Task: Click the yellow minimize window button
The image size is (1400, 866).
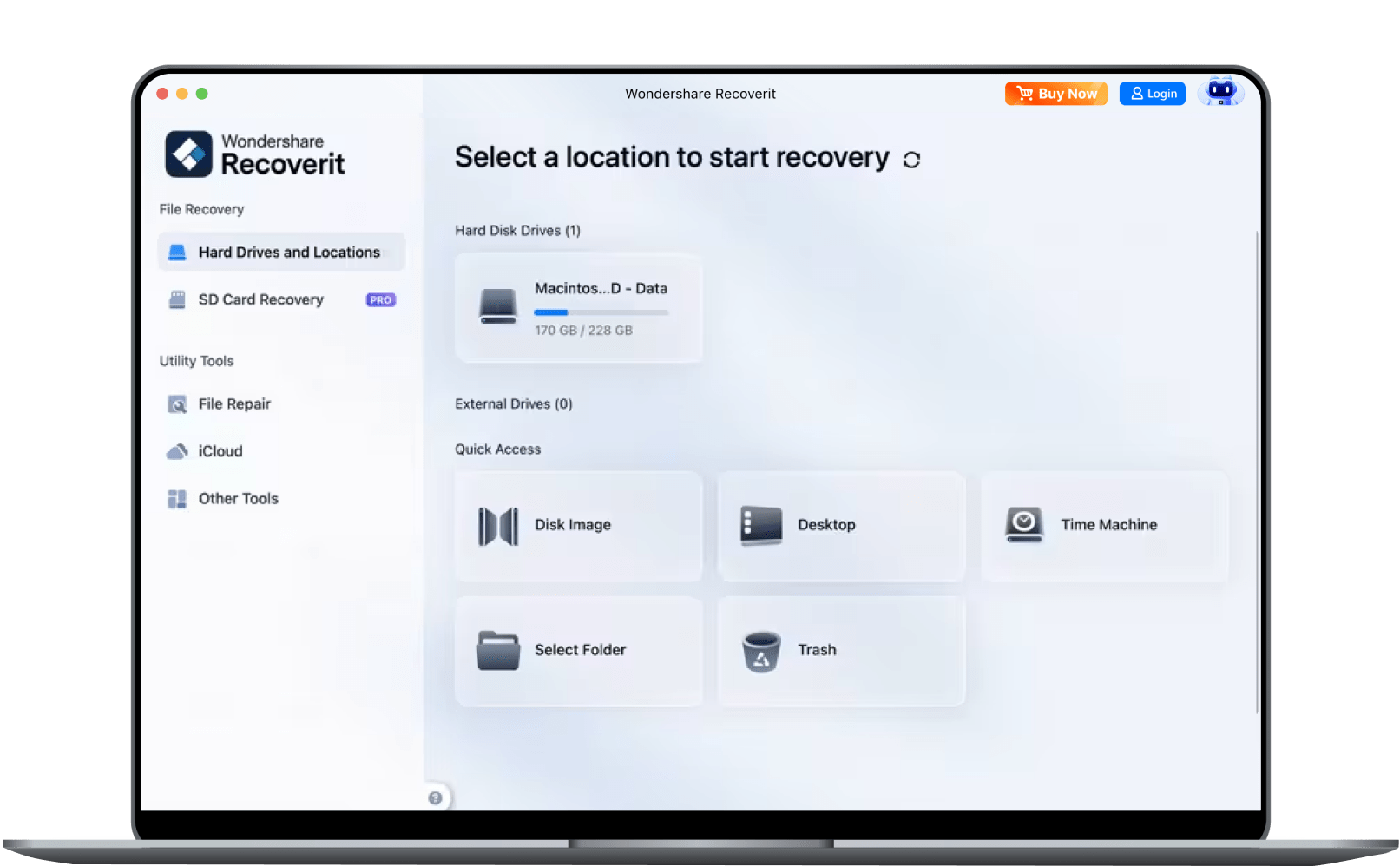Action: pos(182,94)
